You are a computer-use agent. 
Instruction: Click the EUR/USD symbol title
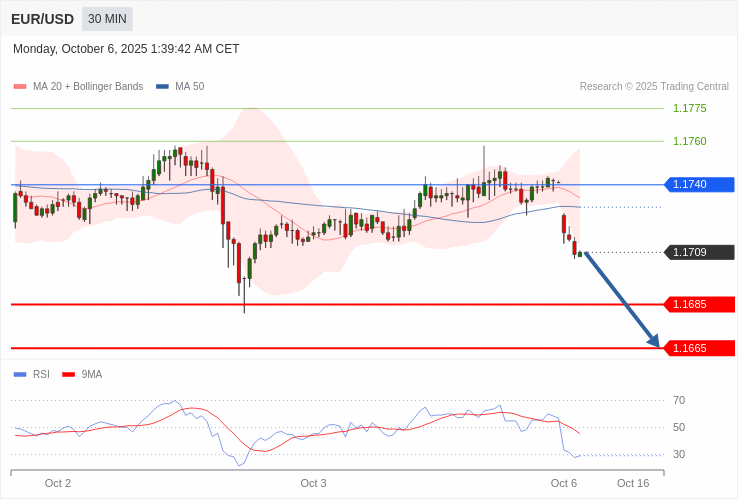[x=42, y=19]
